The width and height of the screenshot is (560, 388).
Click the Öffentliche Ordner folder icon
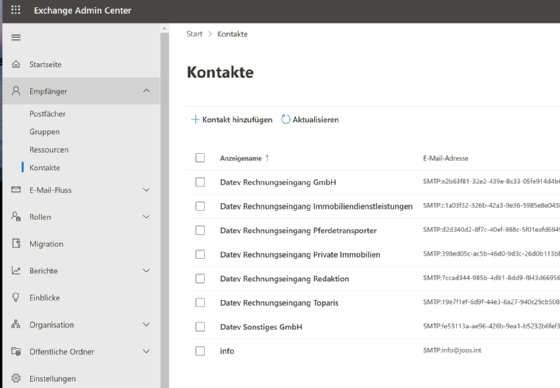click(x=16, y=351)
